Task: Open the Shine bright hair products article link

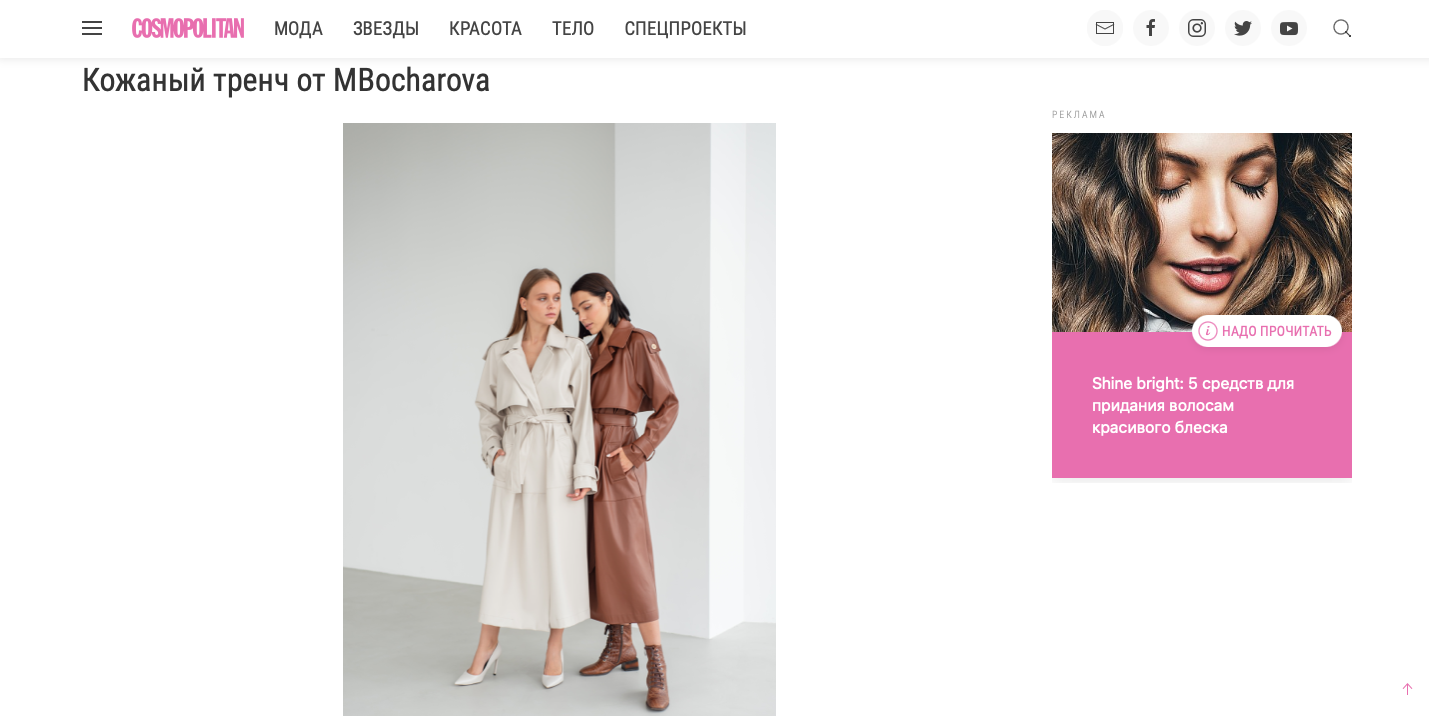Action: point(1193,405)
